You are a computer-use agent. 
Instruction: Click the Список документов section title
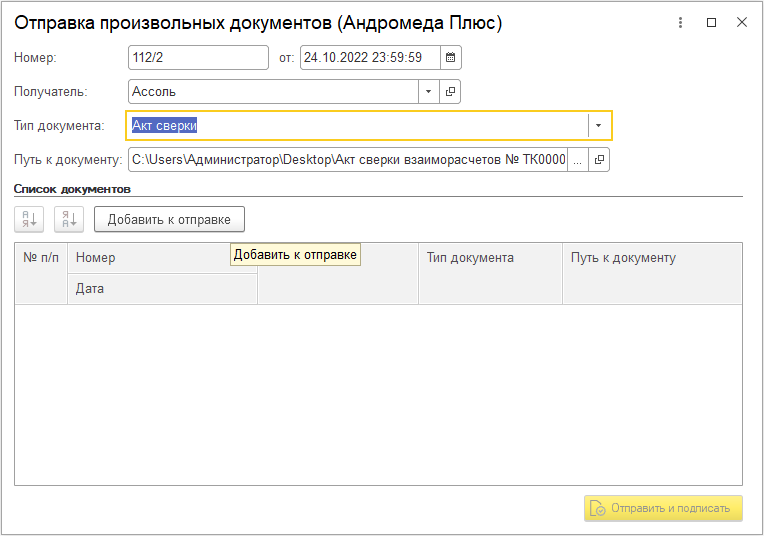click(72, 189)
